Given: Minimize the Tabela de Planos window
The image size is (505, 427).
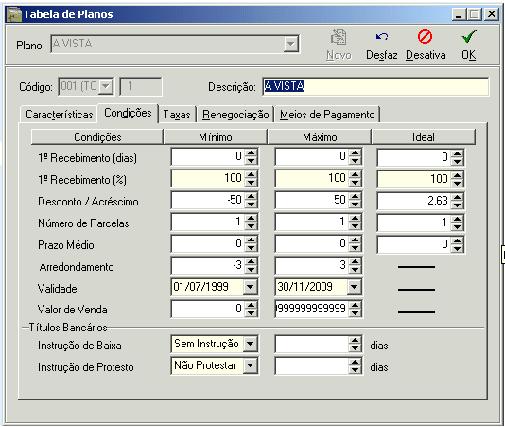Looking at the screenshot, I should [459, 14].
